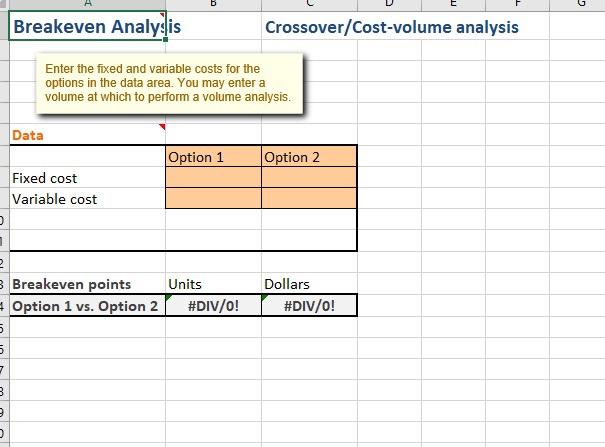Select column E header
This screenshot has height=447, width=605.
453,5
